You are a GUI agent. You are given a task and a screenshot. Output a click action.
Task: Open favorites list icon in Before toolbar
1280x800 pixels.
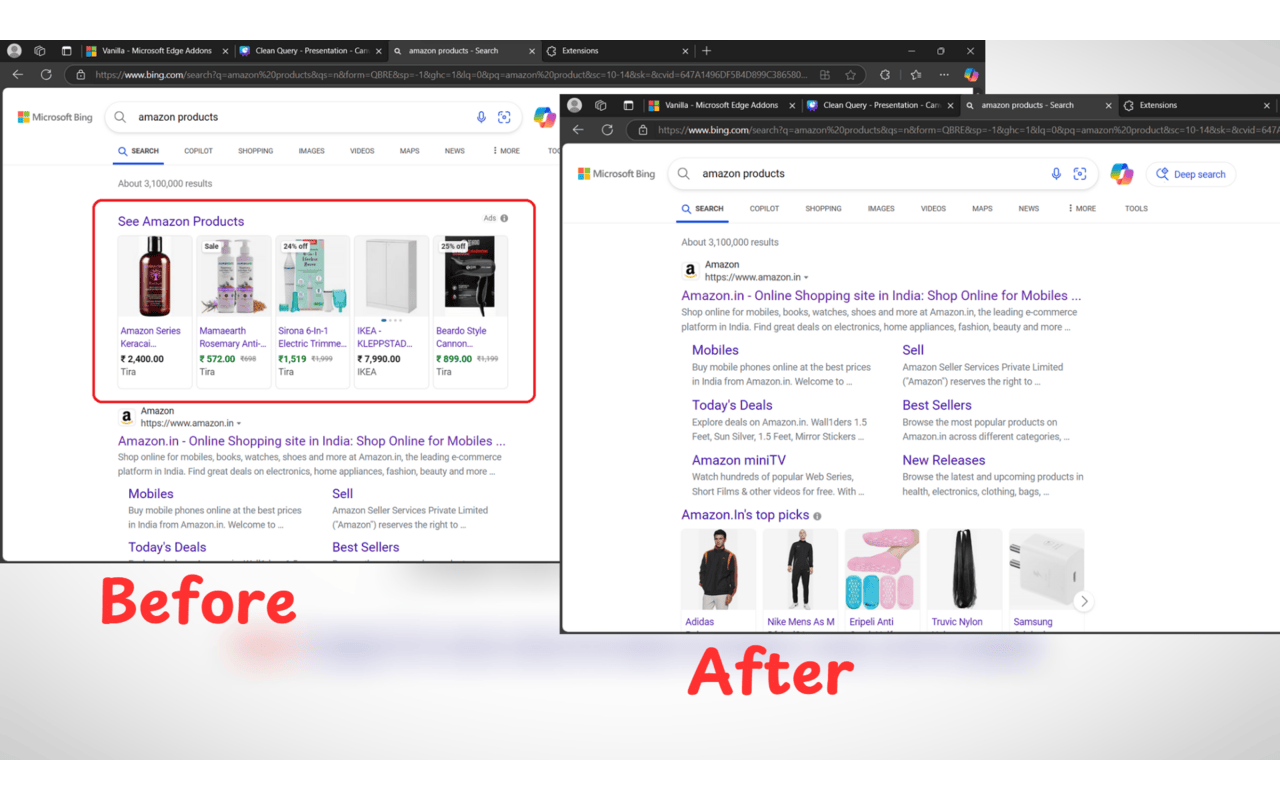coord(915,75)
